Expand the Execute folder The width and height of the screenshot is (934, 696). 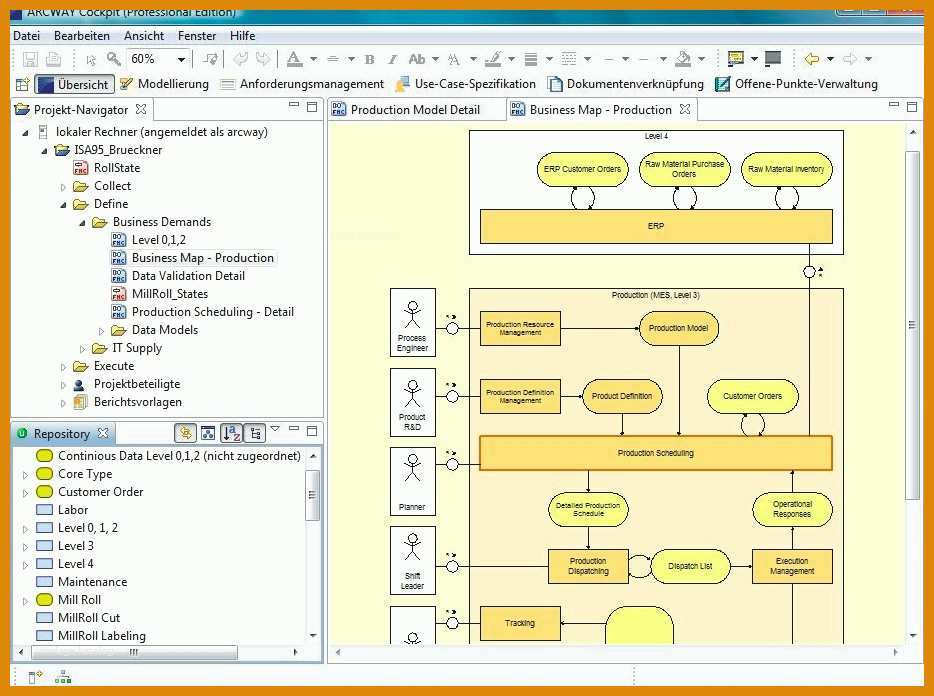63,367
